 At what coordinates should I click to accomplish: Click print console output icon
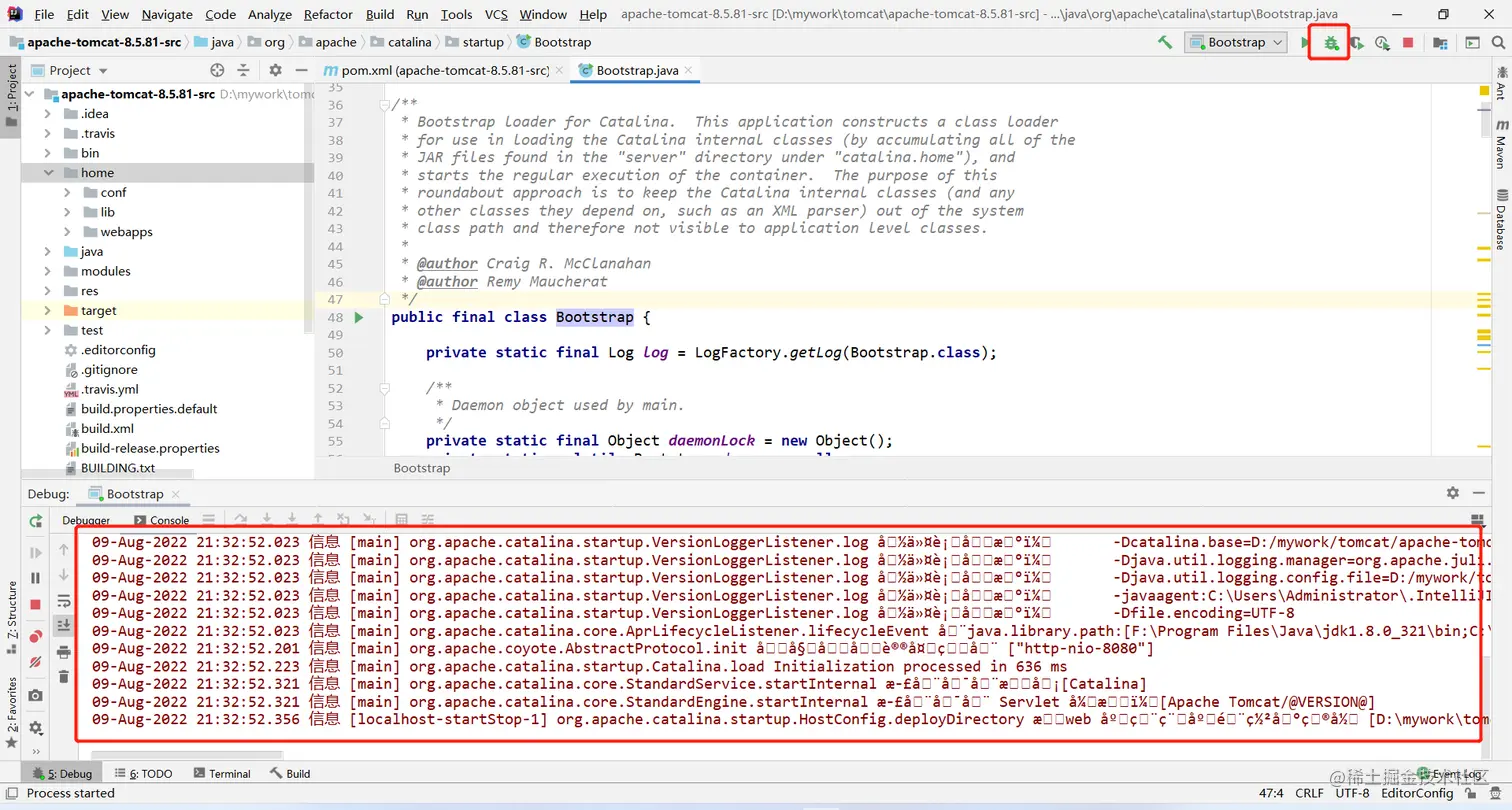point(63,652)
